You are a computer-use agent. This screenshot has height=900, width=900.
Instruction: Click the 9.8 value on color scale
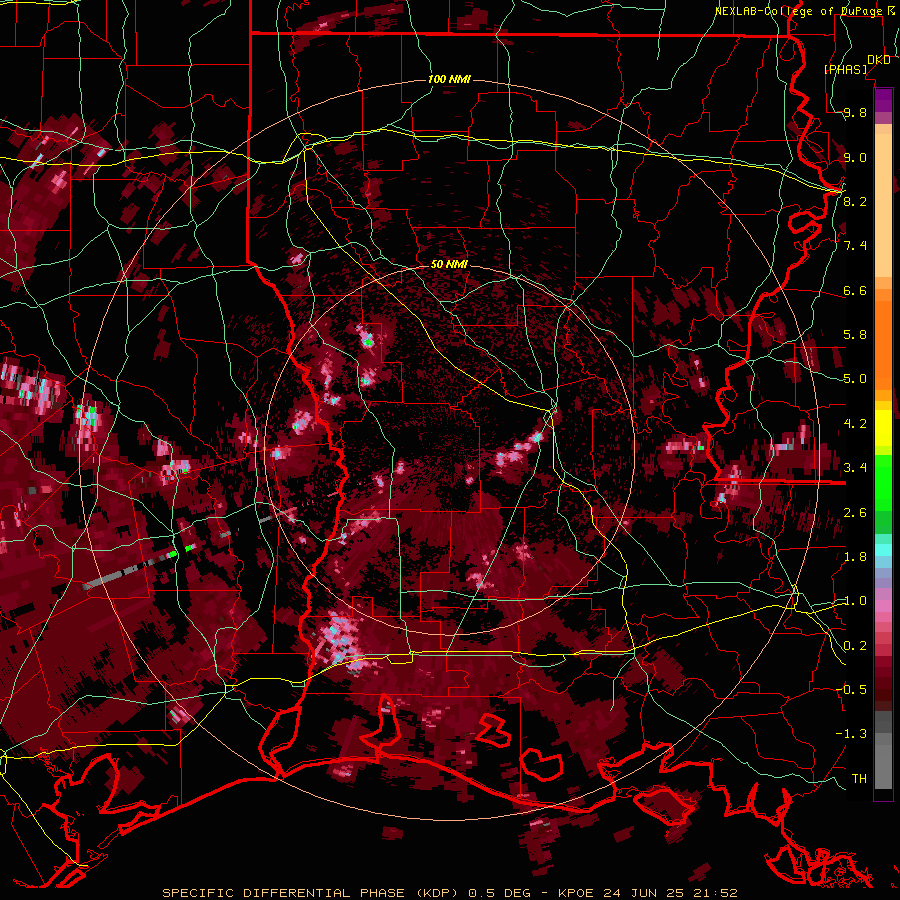pos(855,112)
